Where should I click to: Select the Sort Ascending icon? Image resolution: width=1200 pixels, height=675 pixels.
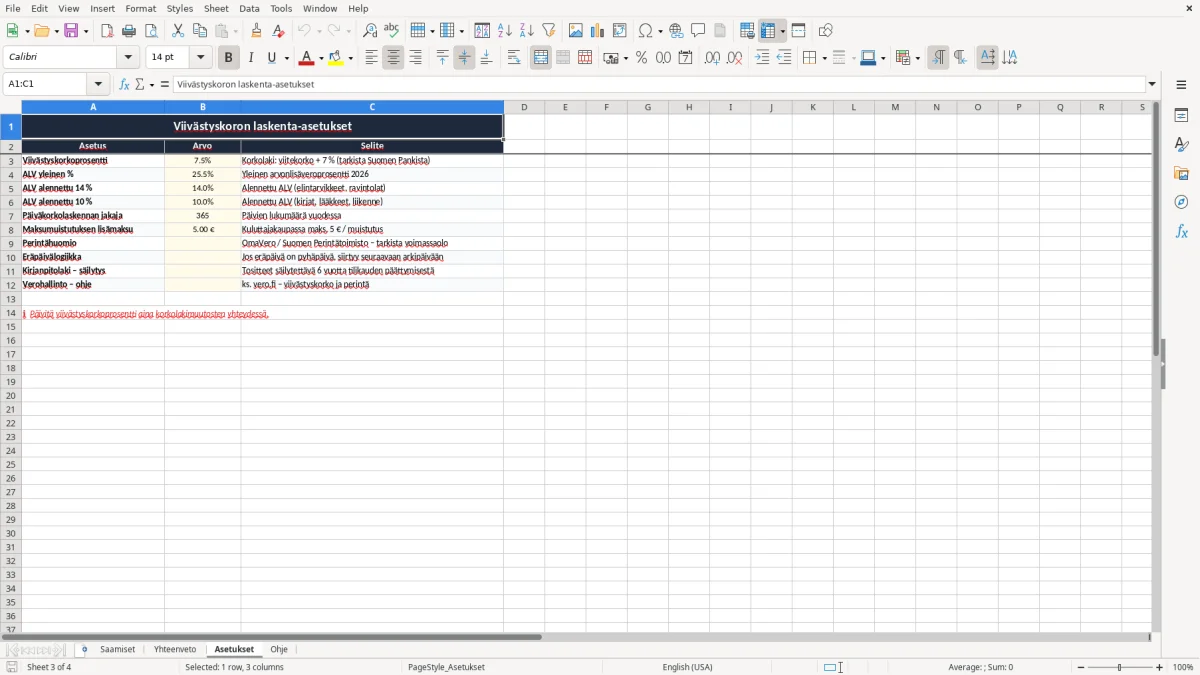(x=504, y=31)
